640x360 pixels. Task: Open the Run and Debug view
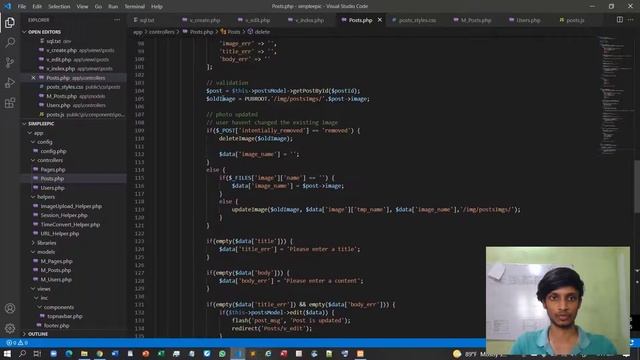tap(10, 82)
